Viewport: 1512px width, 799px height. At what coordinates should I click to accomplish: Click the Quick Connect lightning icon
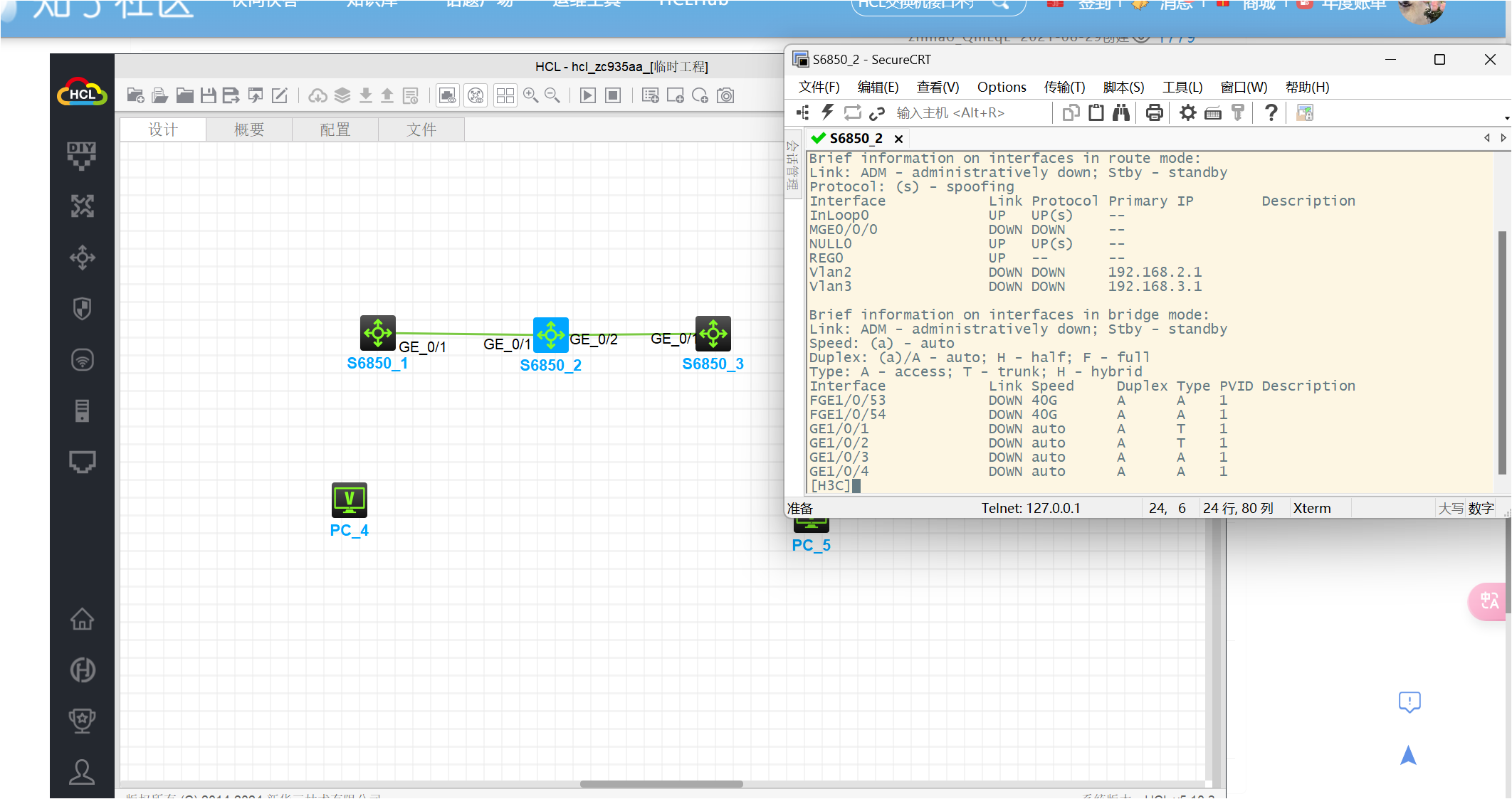coord(827,112)
